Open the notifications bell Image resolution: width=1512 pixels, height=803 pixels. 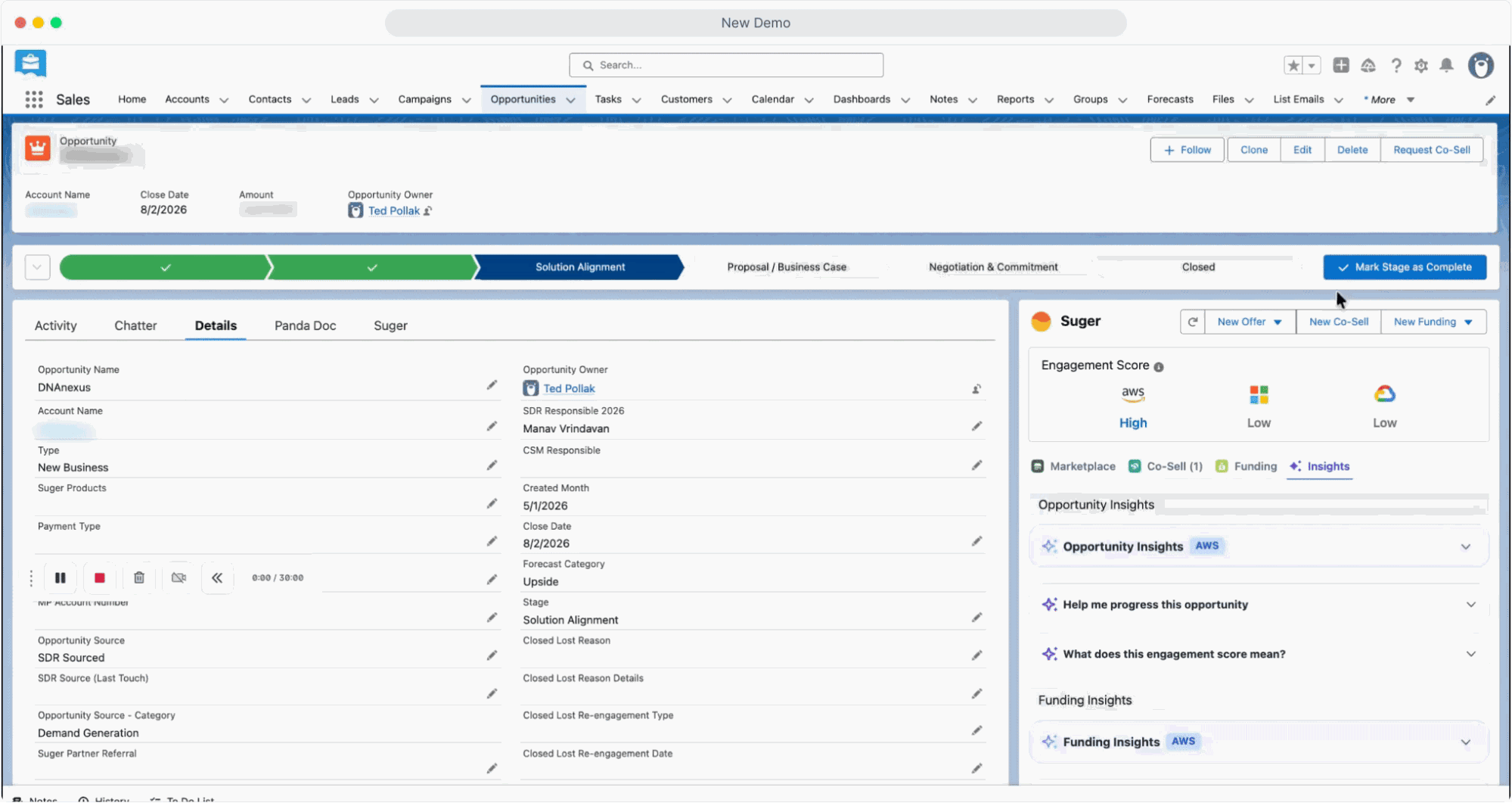click(x=1446, y=65)
